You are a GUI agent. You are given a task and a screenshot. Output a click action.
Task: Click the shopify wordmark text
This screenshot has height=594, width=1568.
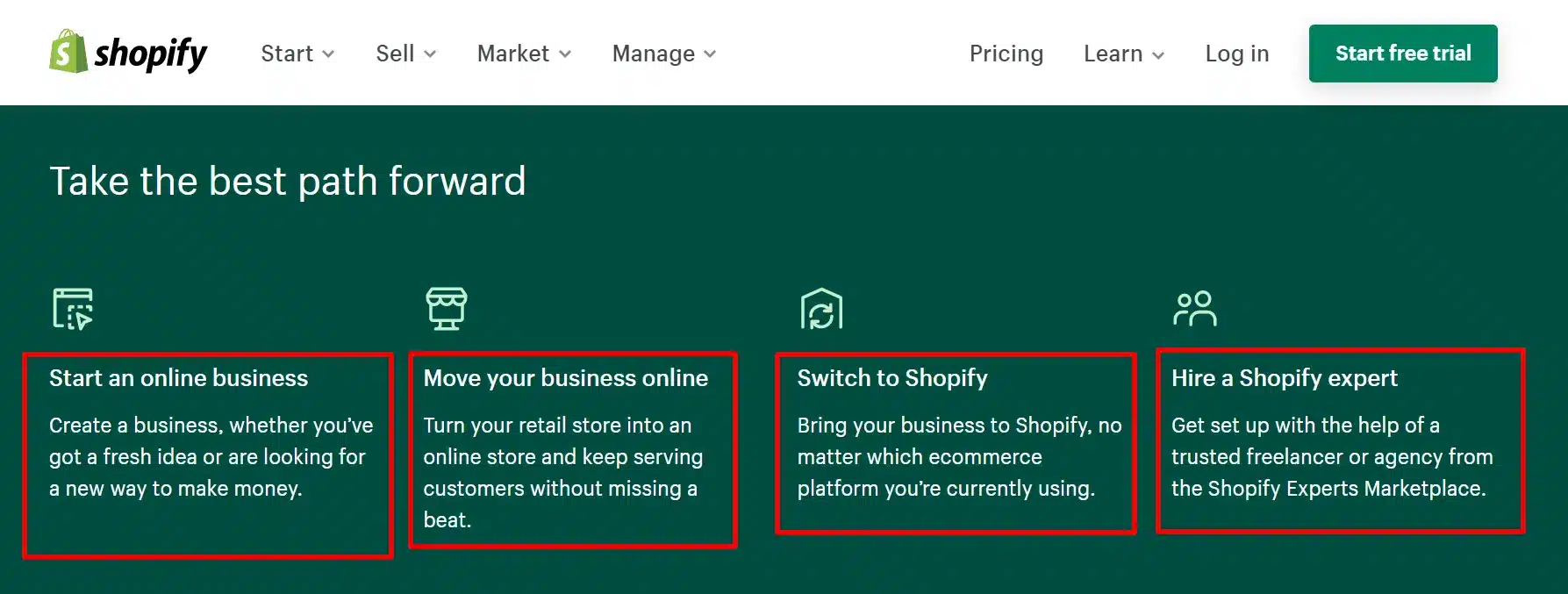(x=151, y=54)
